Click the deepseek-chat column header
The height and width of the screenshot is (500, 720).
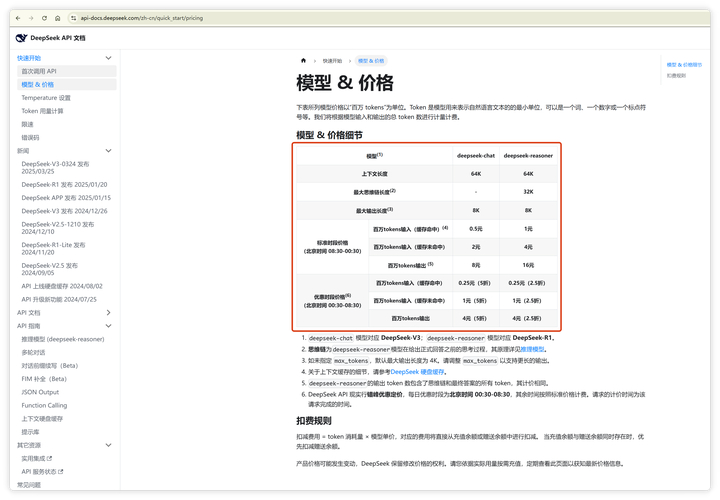click(476, 156)
